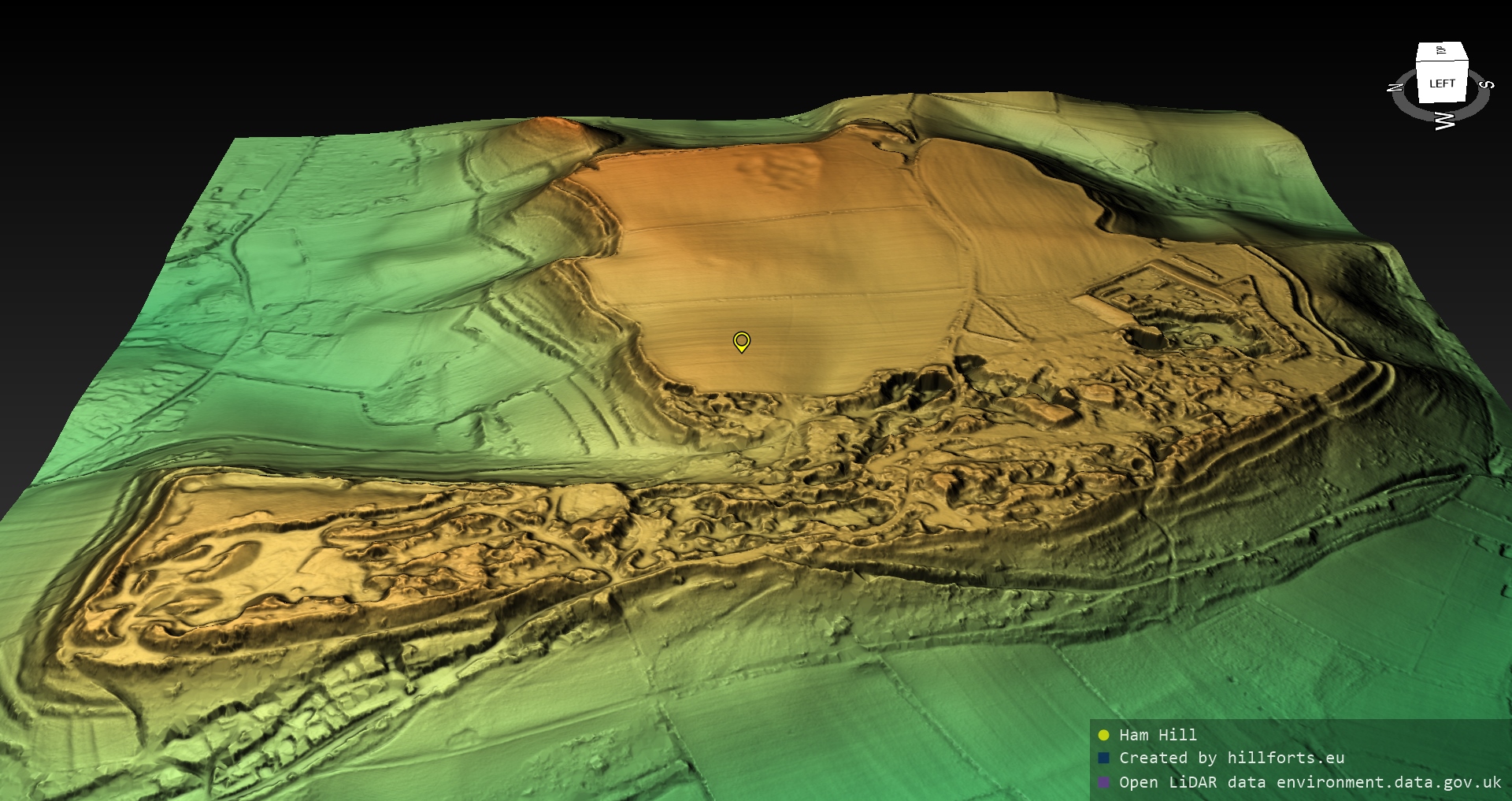Click the purple square legend marker

click(1103, 782)
